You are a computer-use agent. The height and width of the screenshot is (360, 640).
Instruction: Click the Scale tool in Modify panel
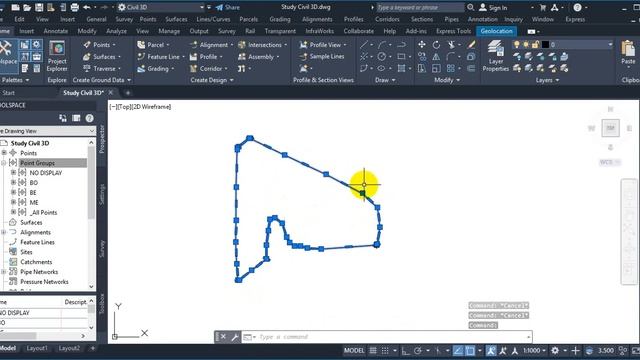(x=436, y=69)
